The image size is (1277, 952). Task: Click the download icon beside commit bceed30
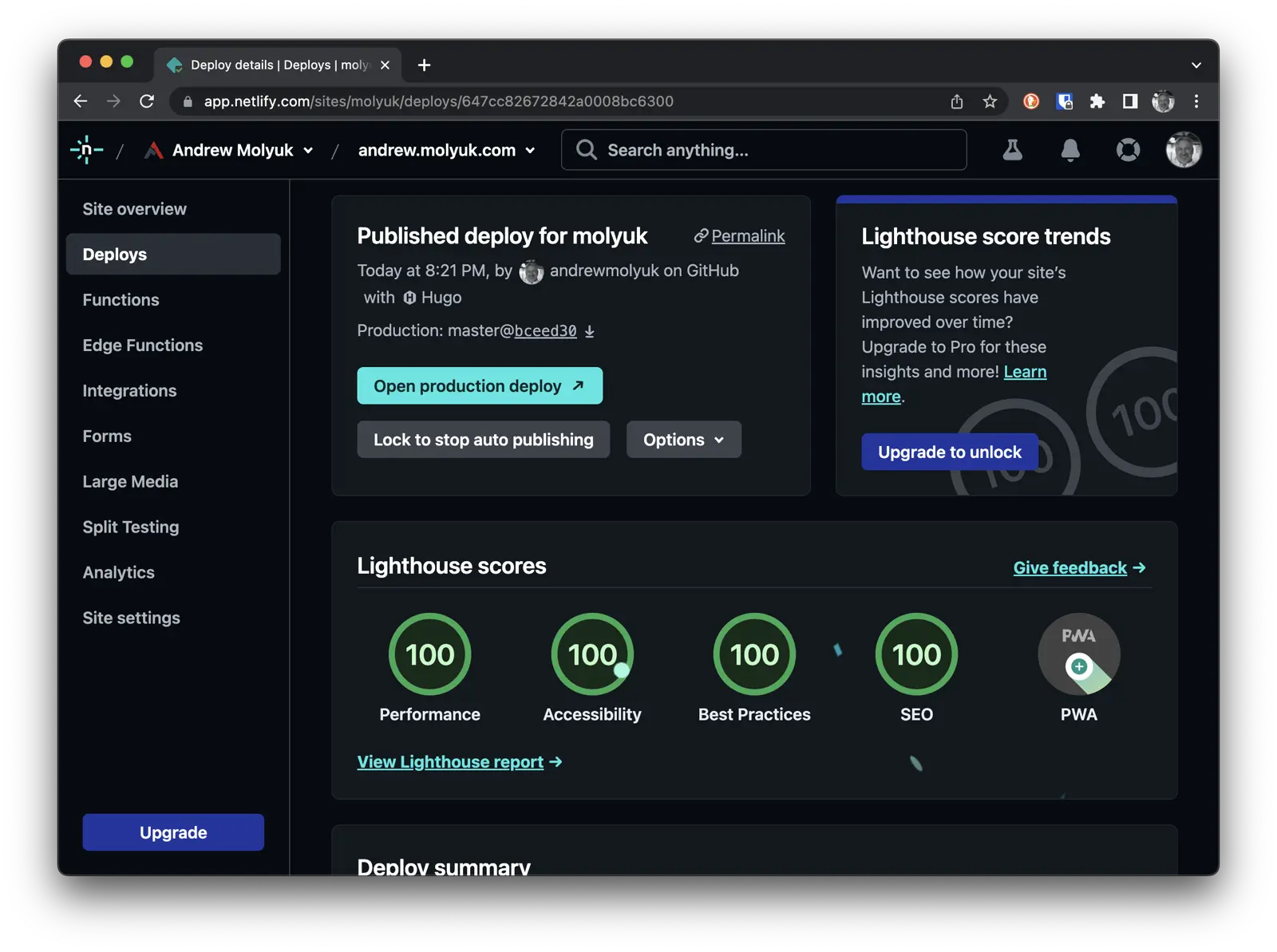tap(590, 331)
